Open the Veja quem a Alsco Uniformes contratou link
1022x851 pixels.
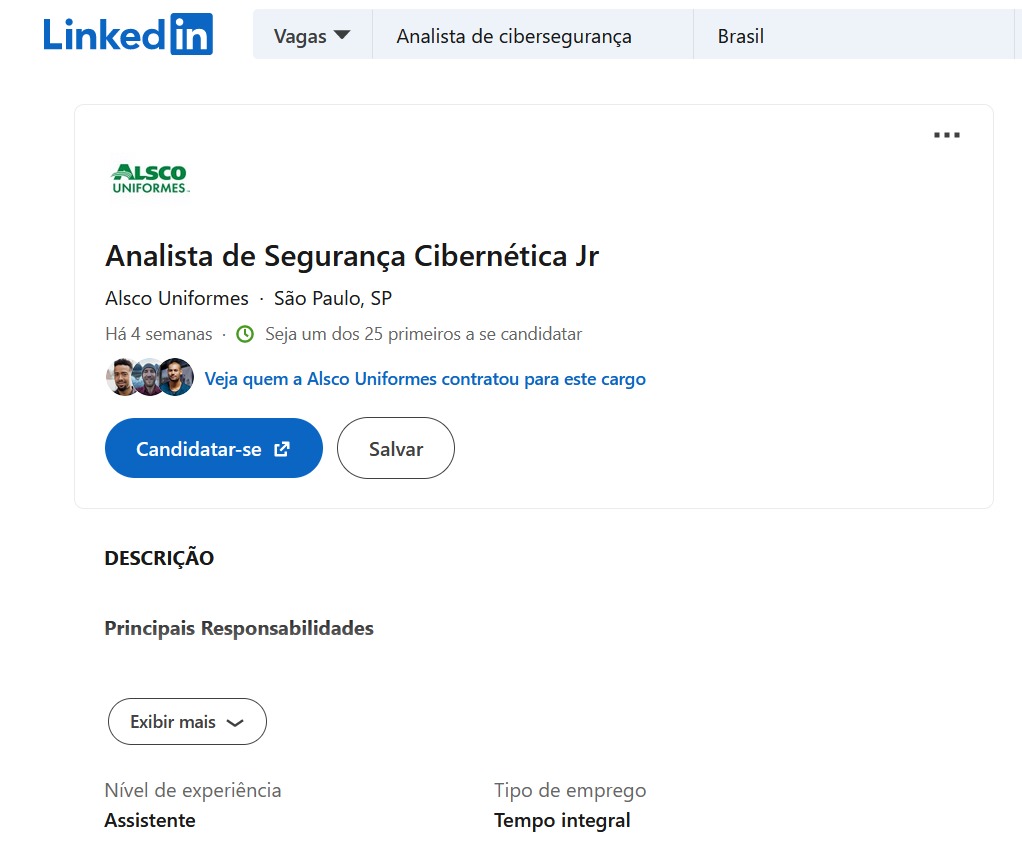click(425, 379)
